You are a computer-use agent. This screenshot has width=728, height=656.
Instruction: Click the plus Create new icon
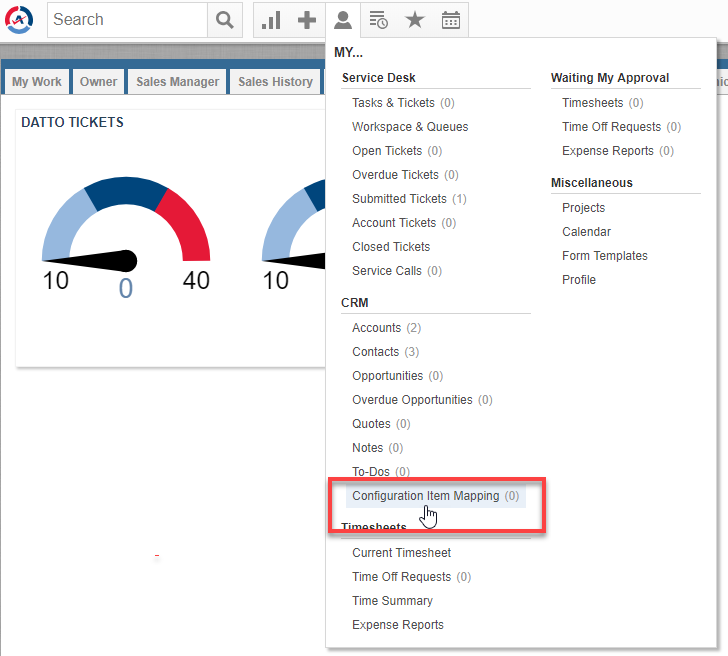pos(307,20)
